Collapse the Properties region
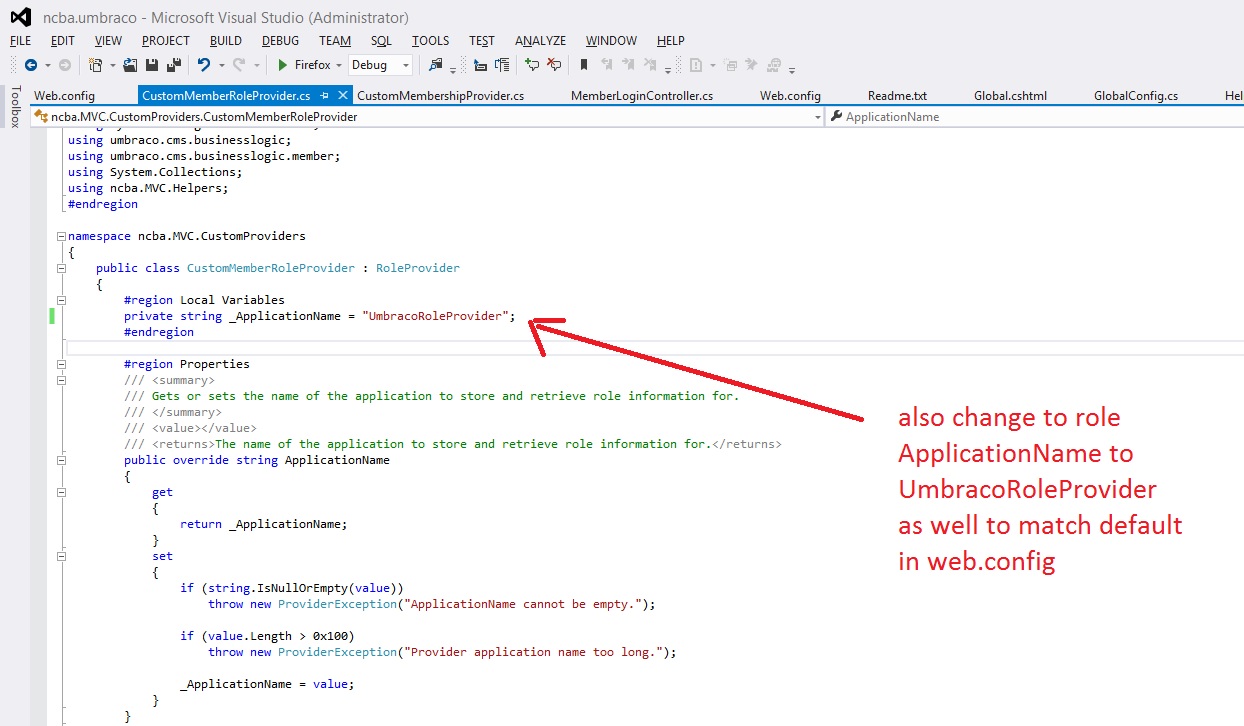Screen dimensions: 1244x726 coord(62,365)
